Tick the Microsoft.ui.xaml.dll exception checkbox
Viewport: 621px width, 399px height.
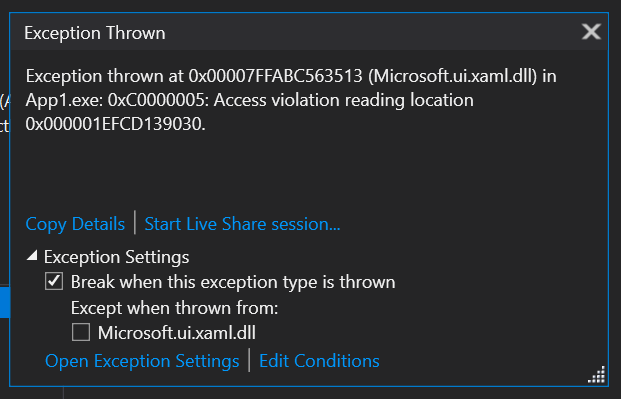(x=81, y=332)
